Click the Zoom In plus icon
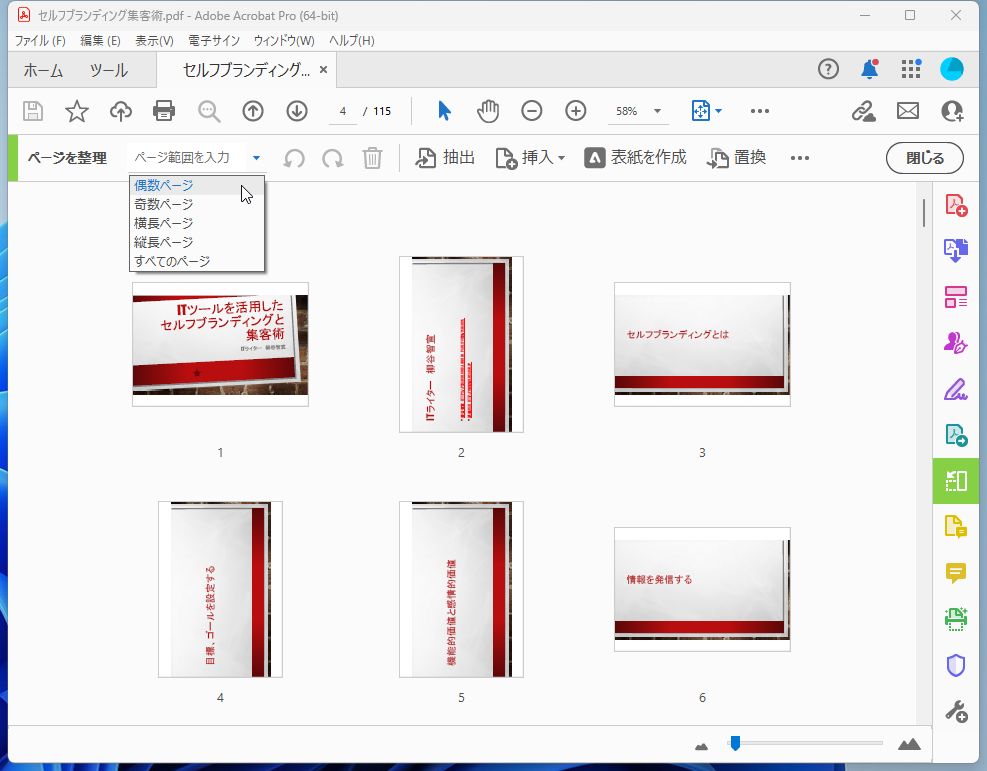The width and height of the screenshot is (987, 771). [x=575, y=111]
